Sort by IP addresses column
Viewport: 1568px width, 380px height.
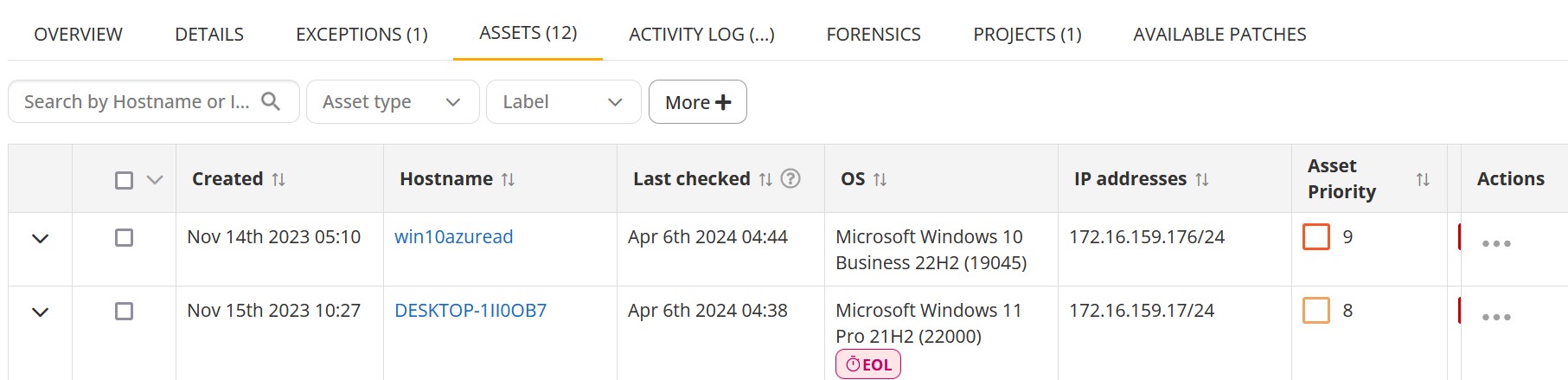click(1202, 179)
